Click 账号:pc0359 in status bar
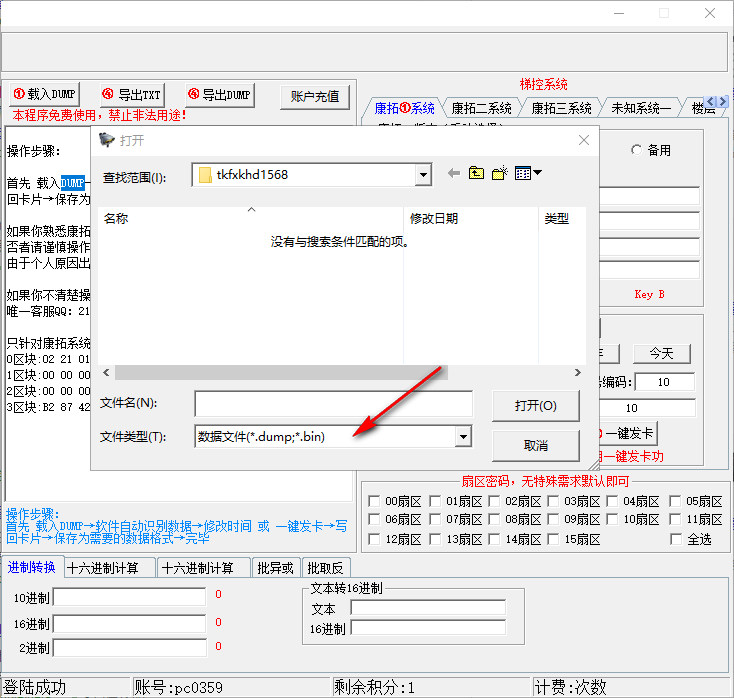 pos(178,687)
